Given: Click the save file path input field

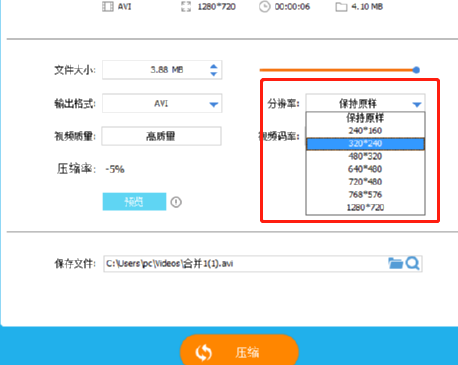Looking at the screenshot, I should click(263, 264).
